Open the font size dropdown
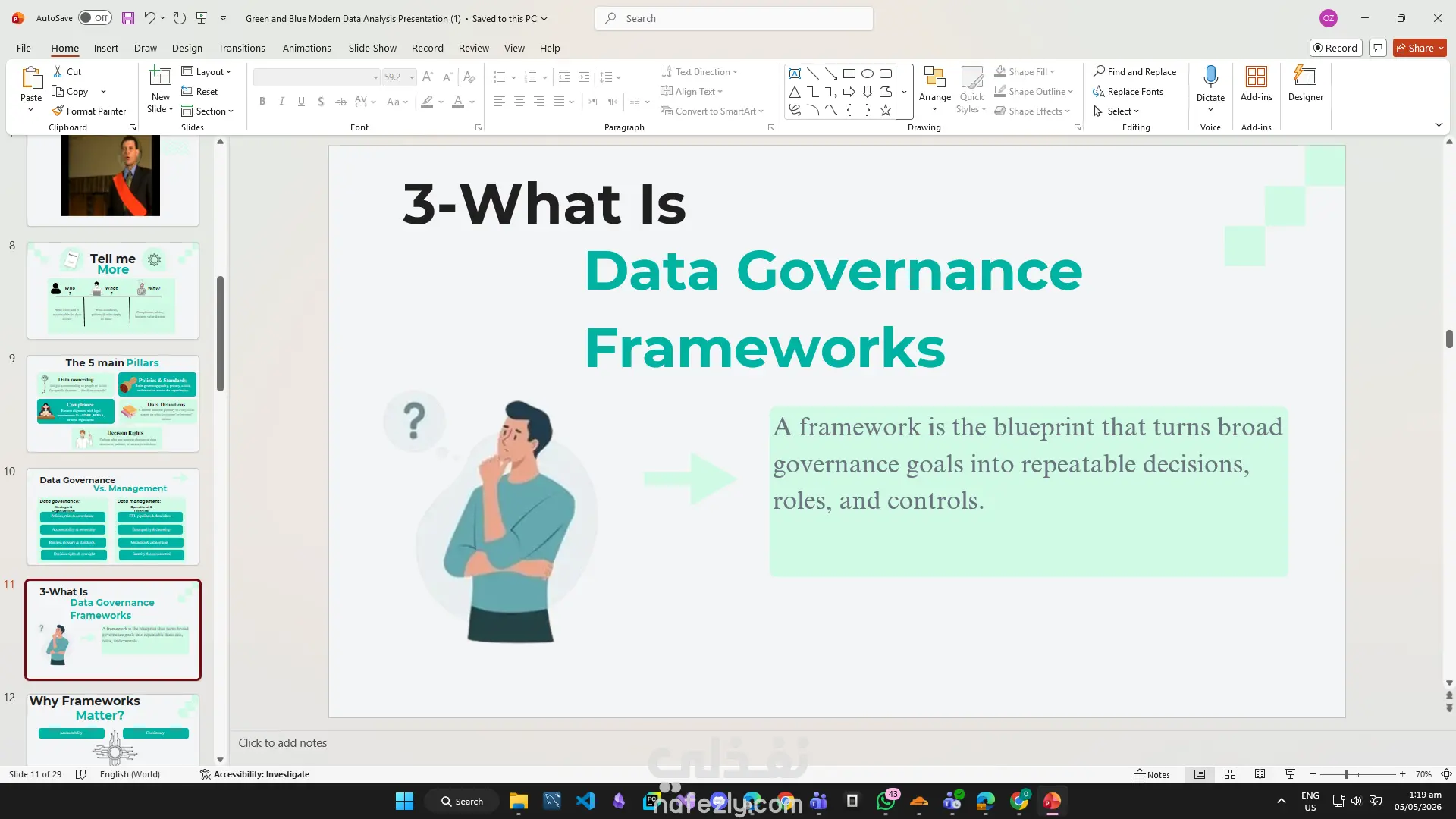The image size is (1456, 819). pyautogui.click(x=412, y=77)
